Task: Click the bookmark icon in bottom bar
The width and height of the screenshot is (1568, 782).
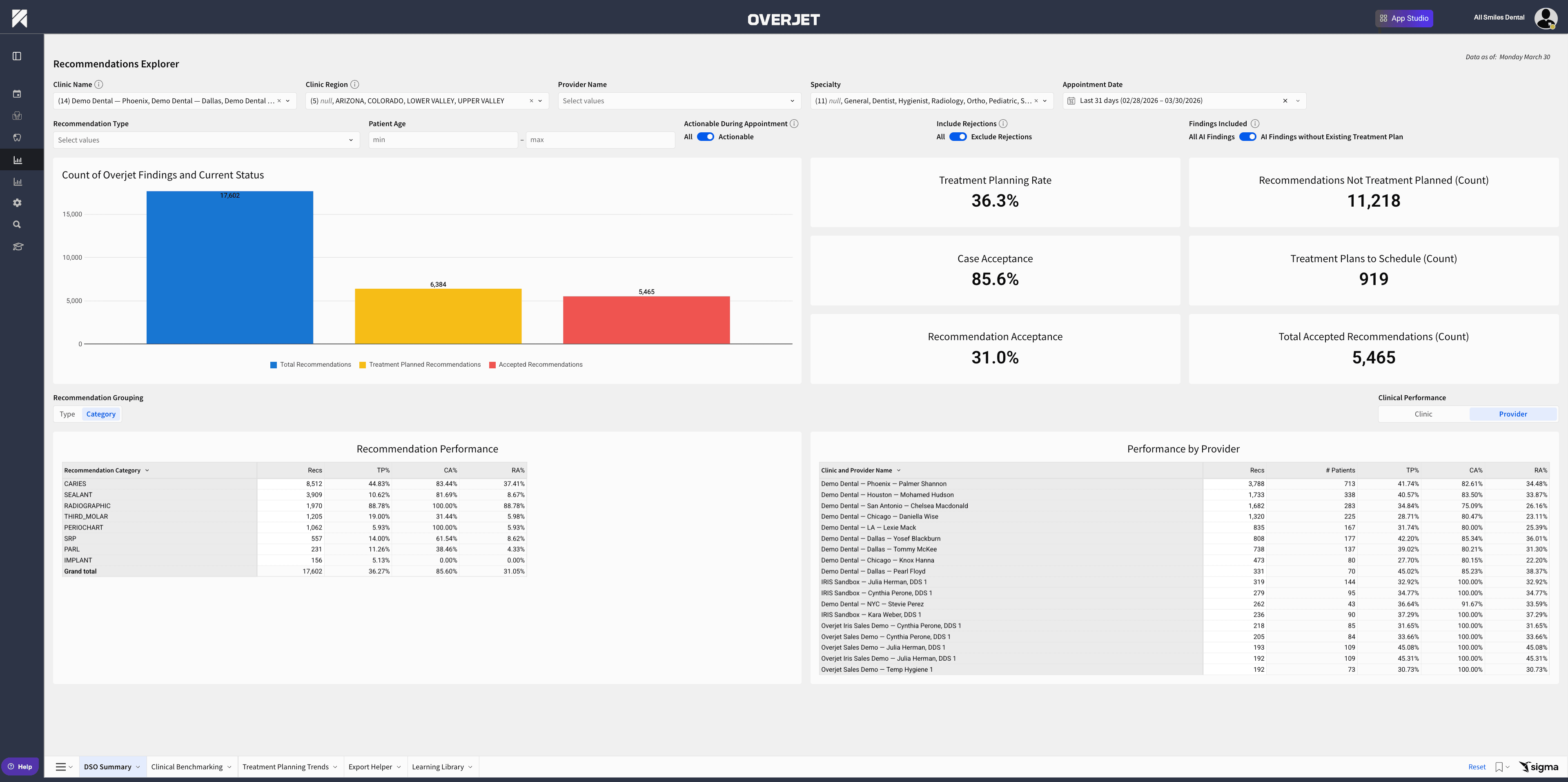Action: click(x=1499, y=767)
